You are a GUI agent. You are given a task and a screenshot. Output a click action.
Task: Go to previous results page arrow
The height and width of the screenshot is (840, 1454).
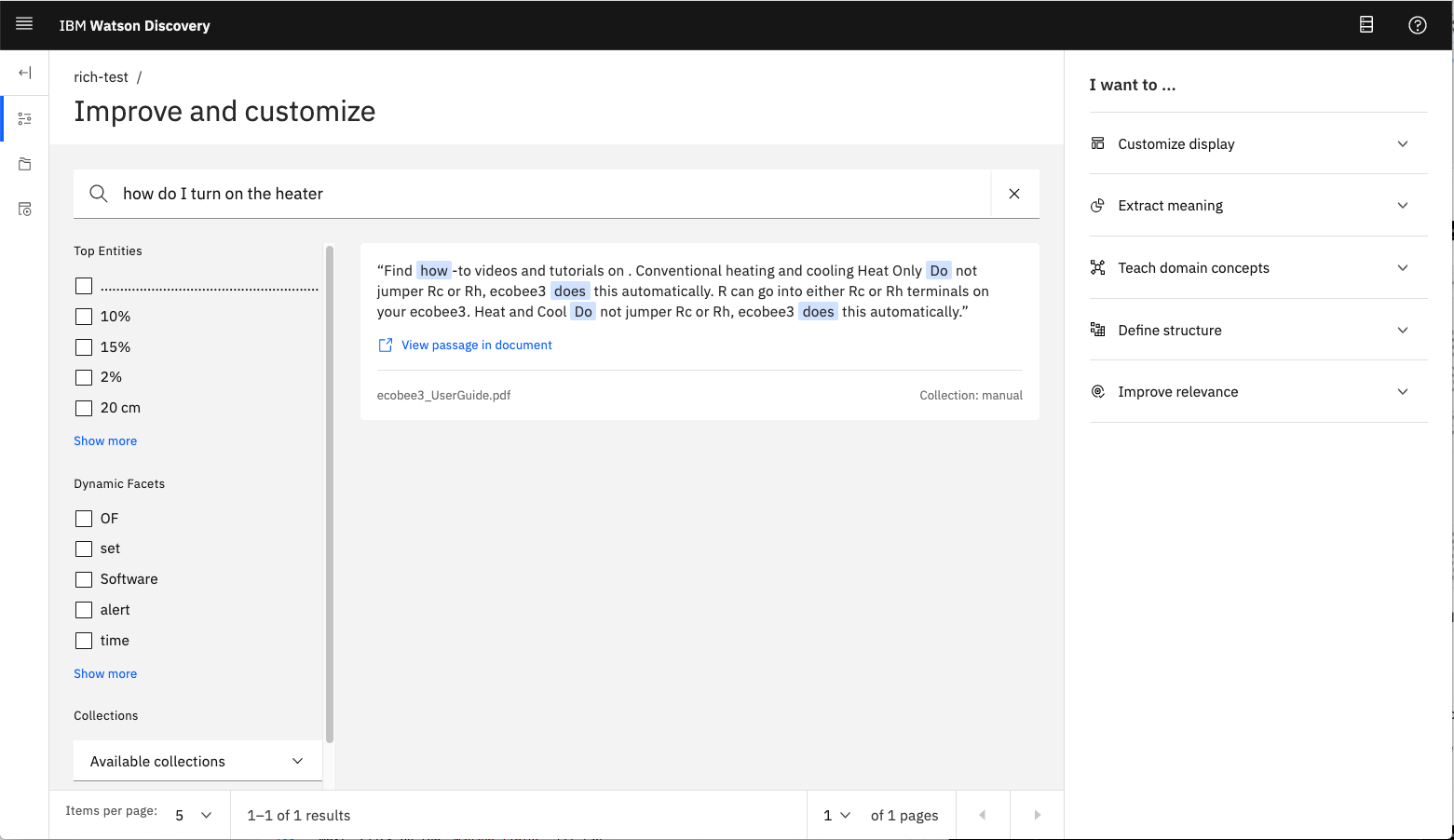click(x=982, y=815)
